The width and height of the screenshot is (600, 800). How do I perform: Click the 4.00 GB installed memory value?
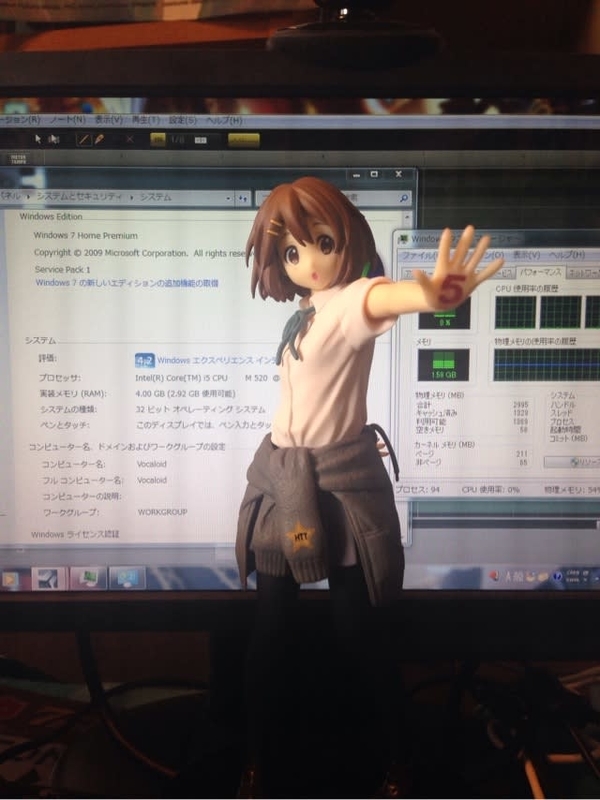click(x=185, y=393)
